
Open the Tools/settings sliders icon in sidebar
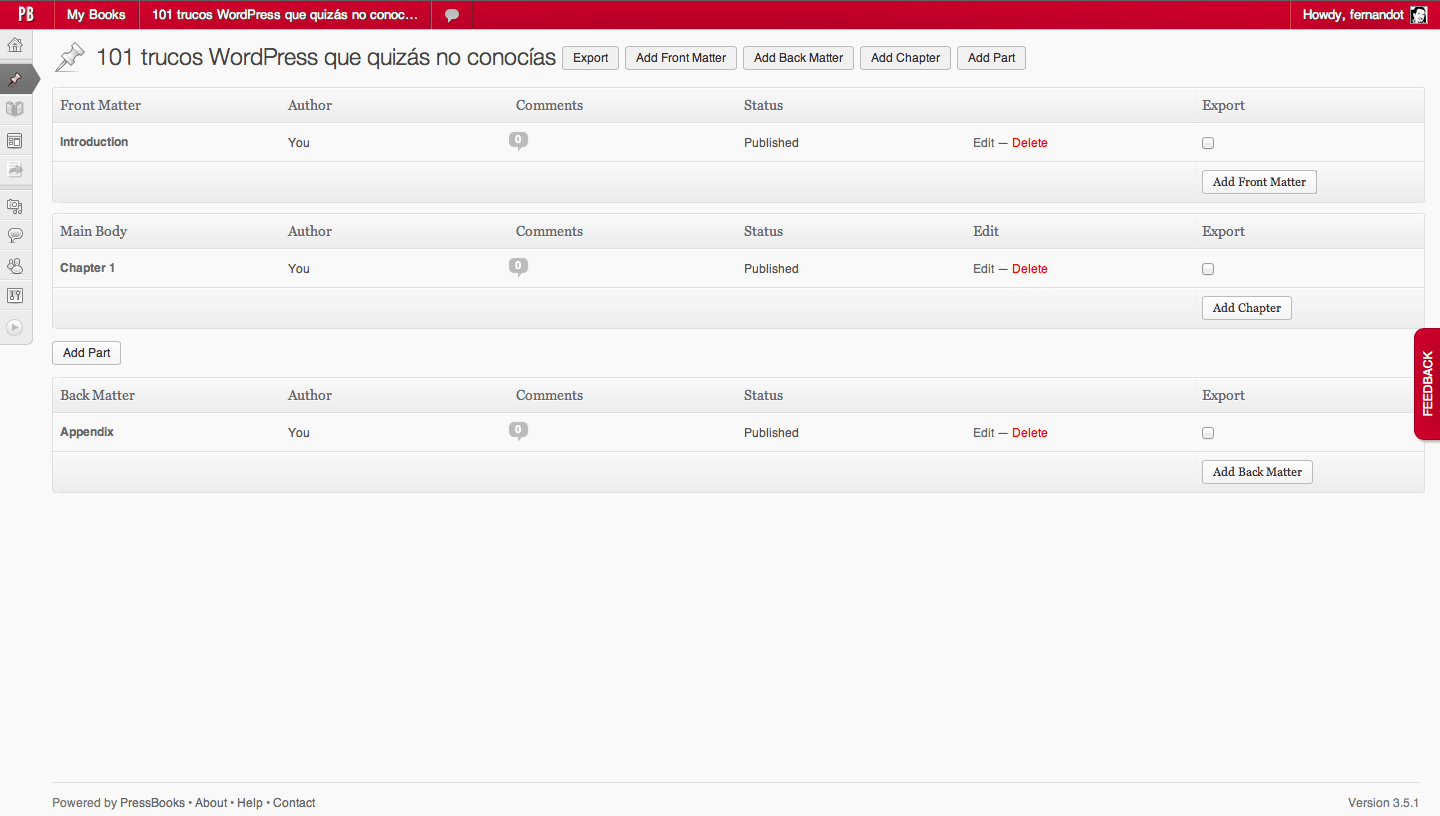point(15,296)
